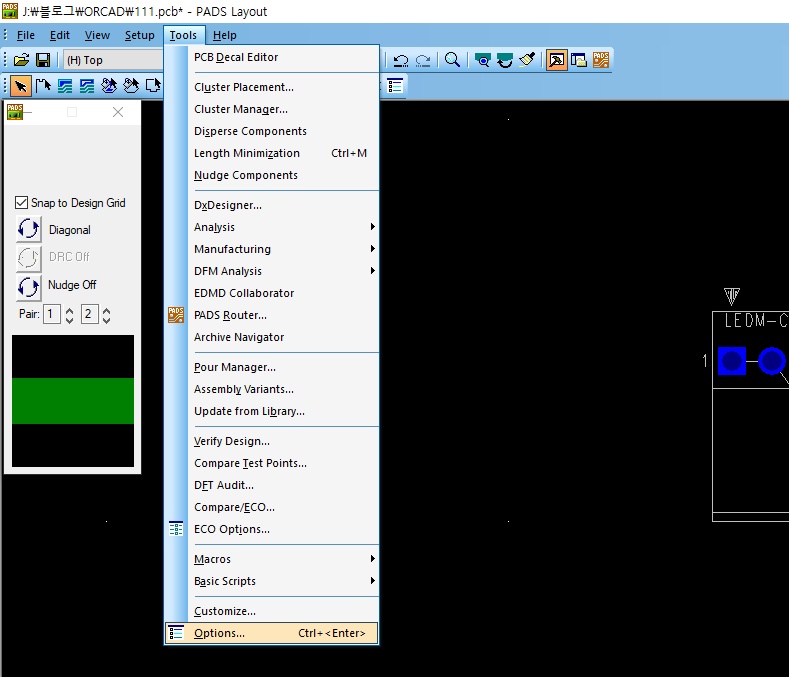Open the Help menu
The width and height of the screenshot is (789, 677).
[224, 35]
